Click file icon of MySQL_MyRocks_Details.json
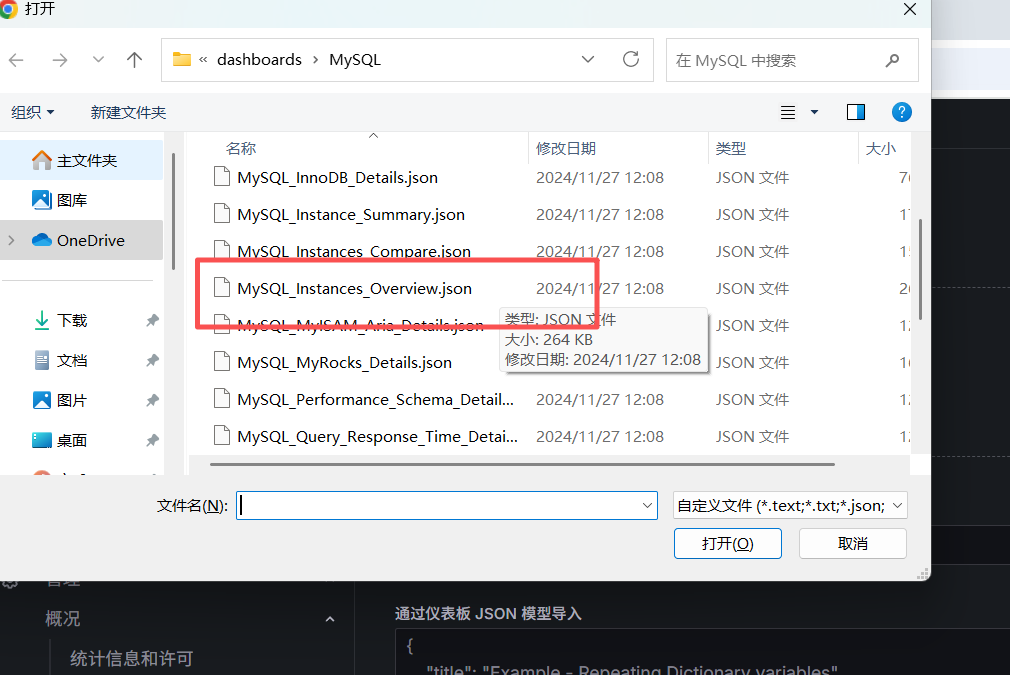Viewport: 1010px width, 675px height. point(222,361)
